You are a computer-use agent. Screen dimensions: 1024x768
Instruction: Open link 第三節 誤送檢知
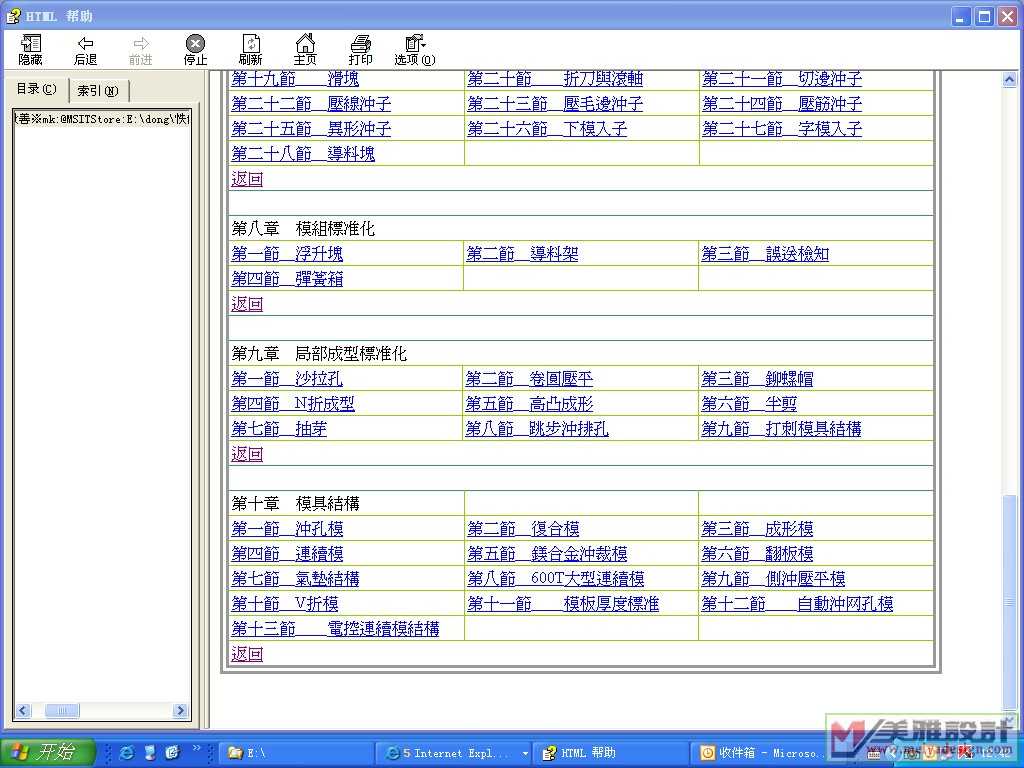click(x=765, y=254)
